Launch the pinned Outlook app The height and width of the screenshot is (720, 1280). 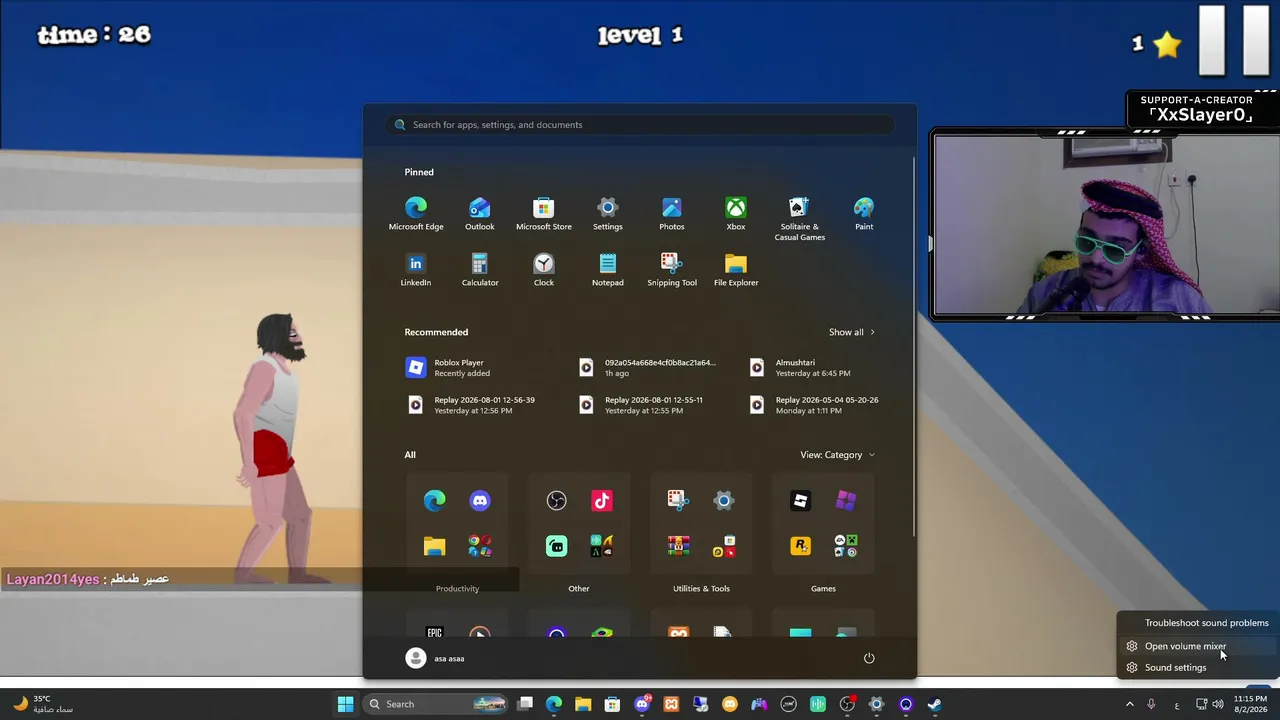[x=480, y=214]
